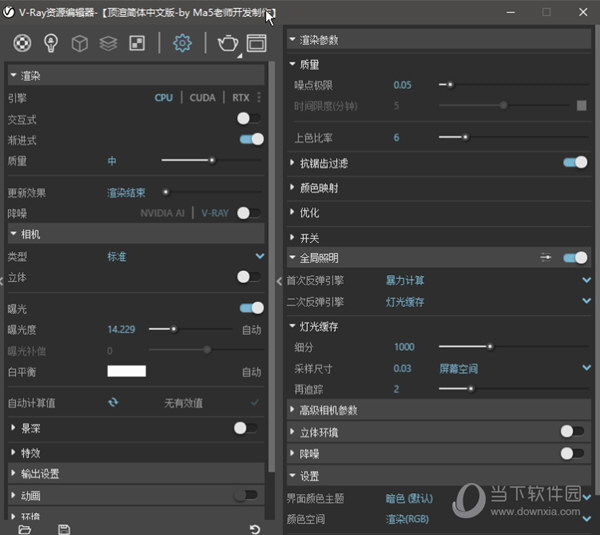Open the Render Elements layers icon
The width and height of the screenshot is (600, 535).
point(108,43)
